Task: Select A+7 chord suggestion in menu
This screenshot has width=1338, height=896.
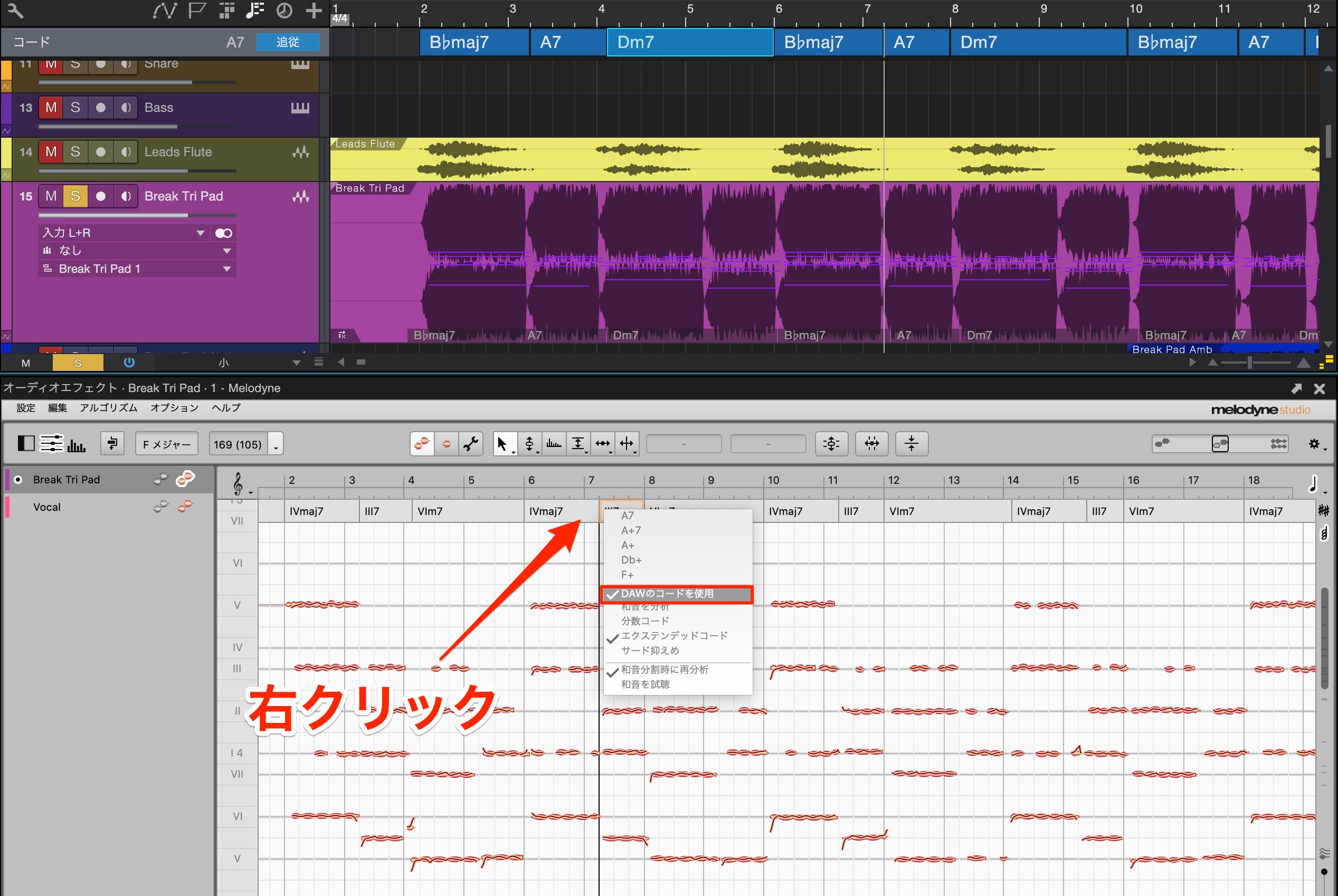Action: (677, 531)
